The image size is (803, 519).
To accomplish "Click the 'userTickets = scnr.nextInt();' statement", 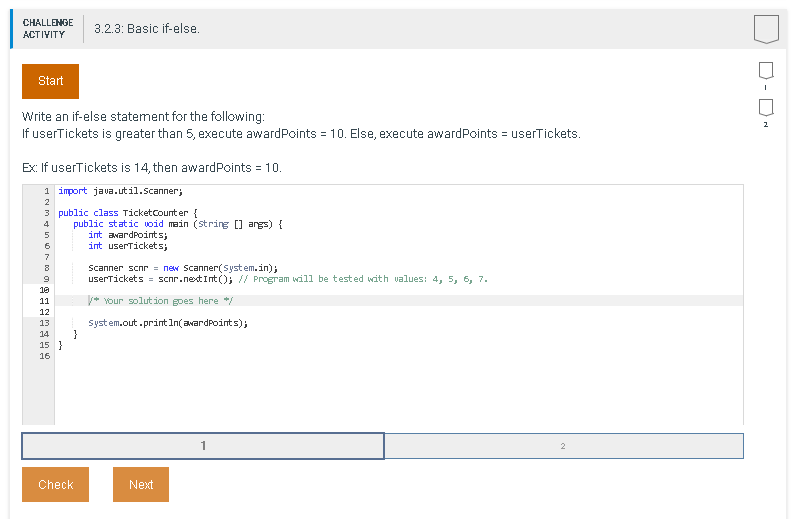I will click(x=160, y=279).
